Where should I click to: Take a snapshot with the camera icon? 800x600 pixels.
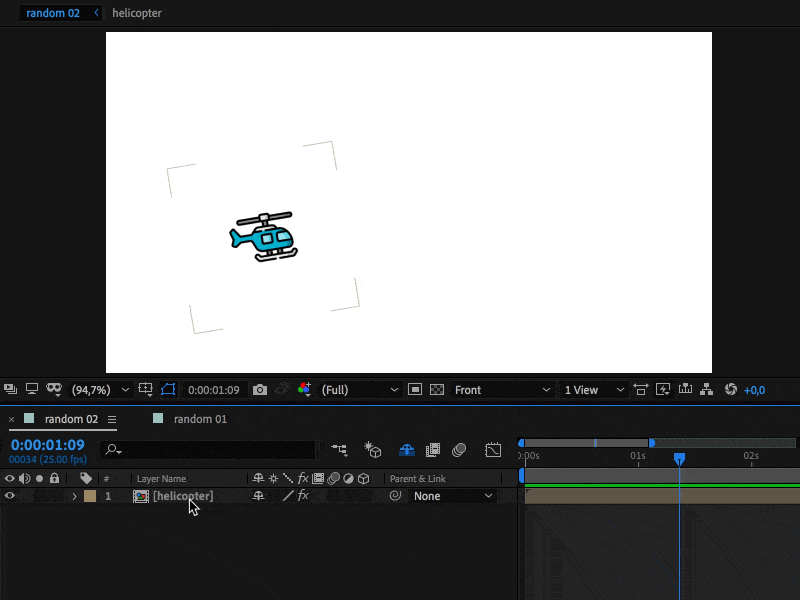click(x=260, y=390)
